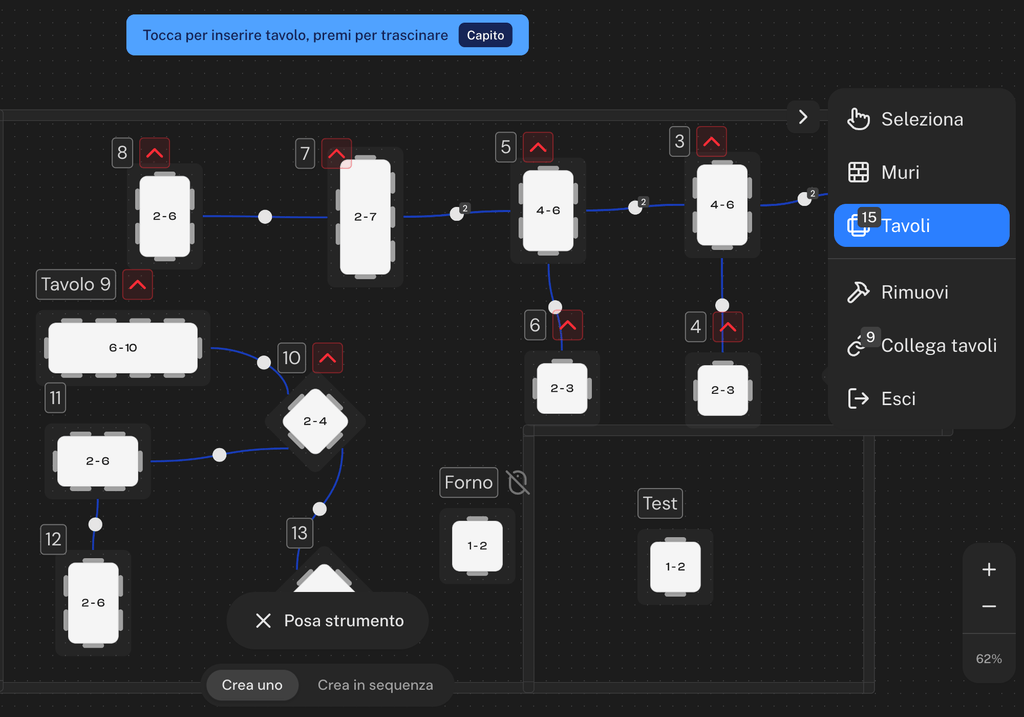
Task: Select the Test 1-2 seat table
Action: [x=675, y=567]
